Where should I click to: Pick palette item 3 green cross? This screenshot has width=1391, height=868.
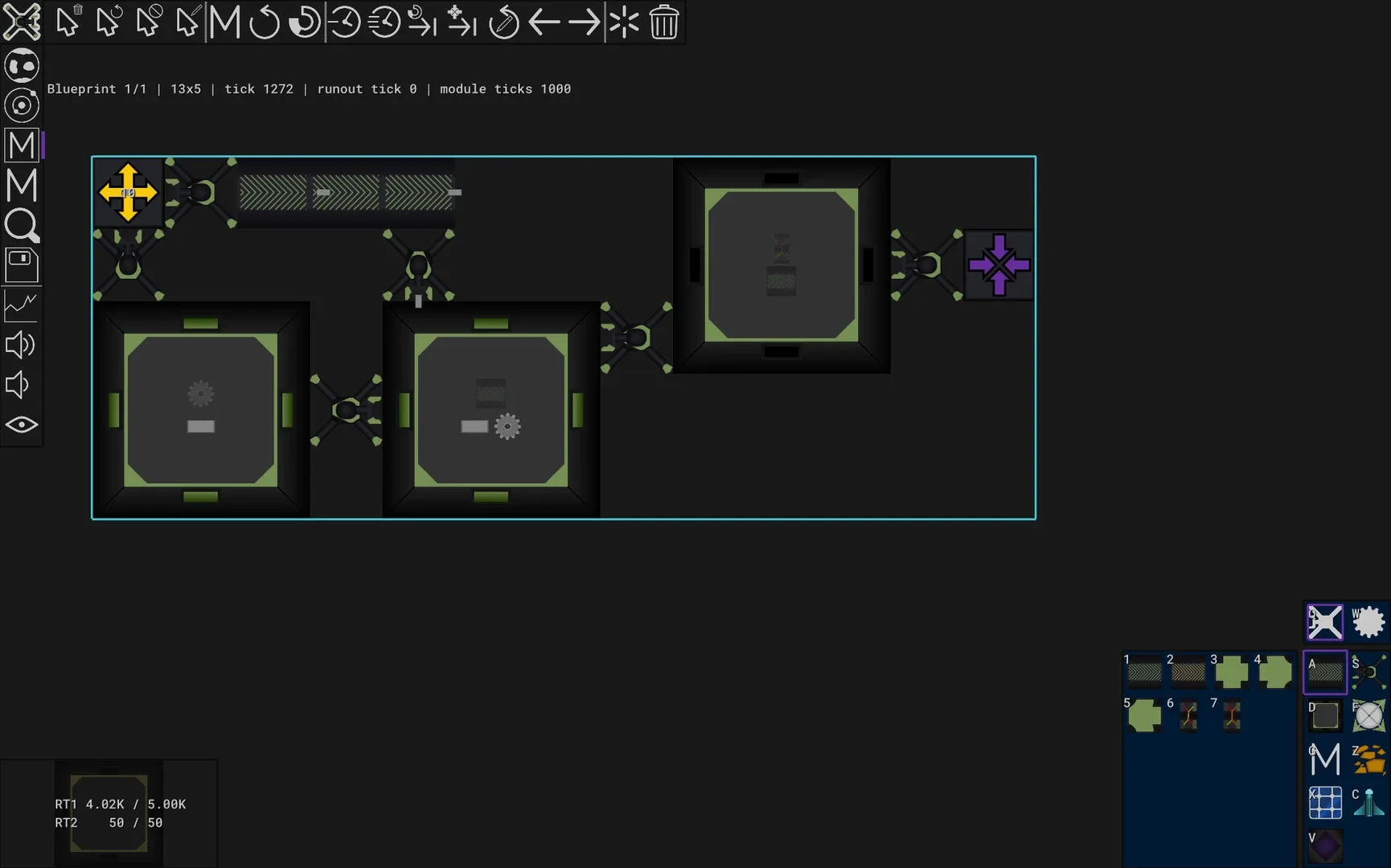(1231, 672)
